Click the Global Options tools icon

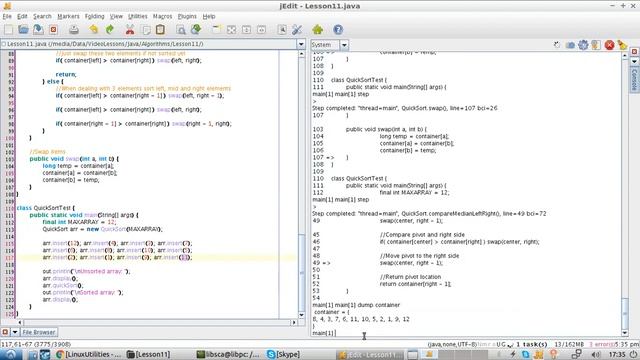coord(297,29)
